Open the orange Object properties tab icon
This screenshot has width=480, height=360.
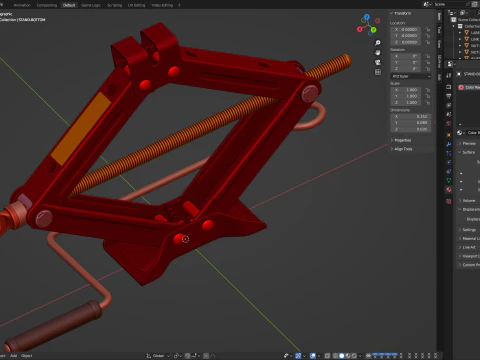(449, 135)
